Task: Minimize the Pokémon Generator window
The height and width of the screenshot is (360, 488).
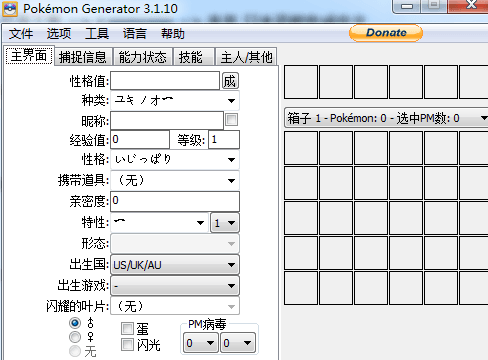Action: 407,6
